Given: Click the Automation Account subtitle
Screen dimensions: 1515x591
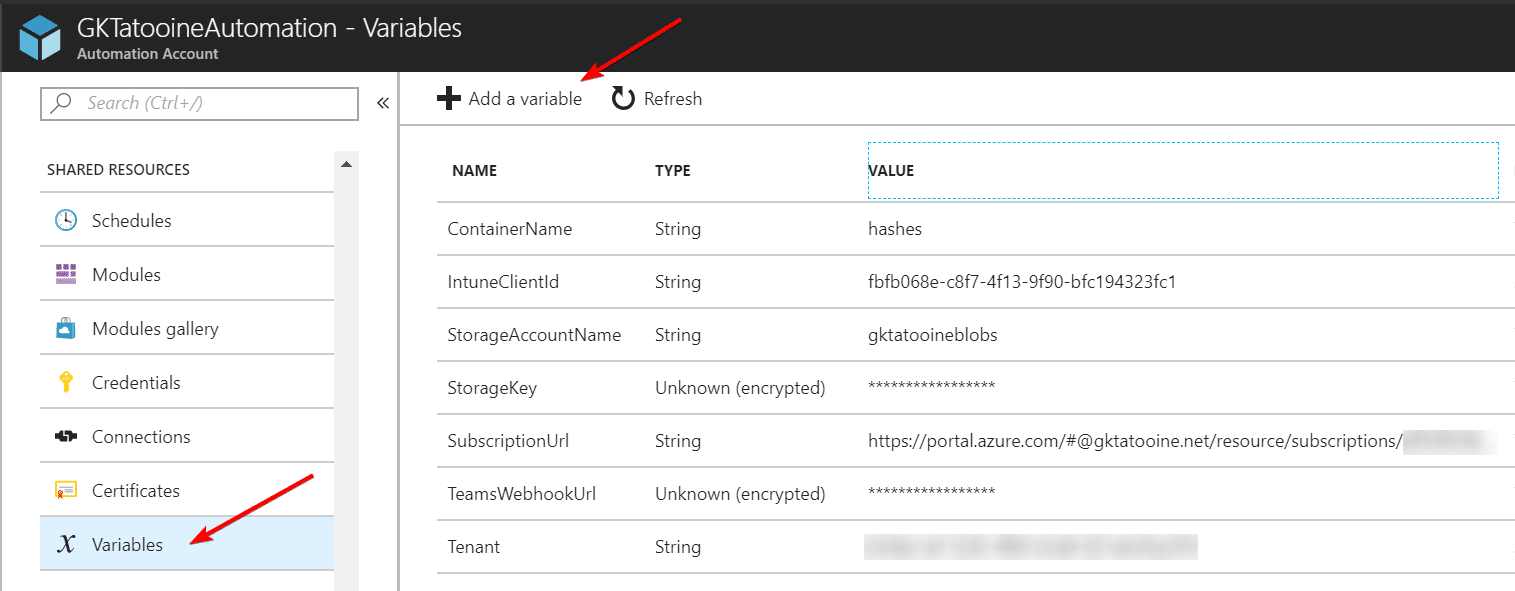Looking at the screenshot, I should coord(148,54).
